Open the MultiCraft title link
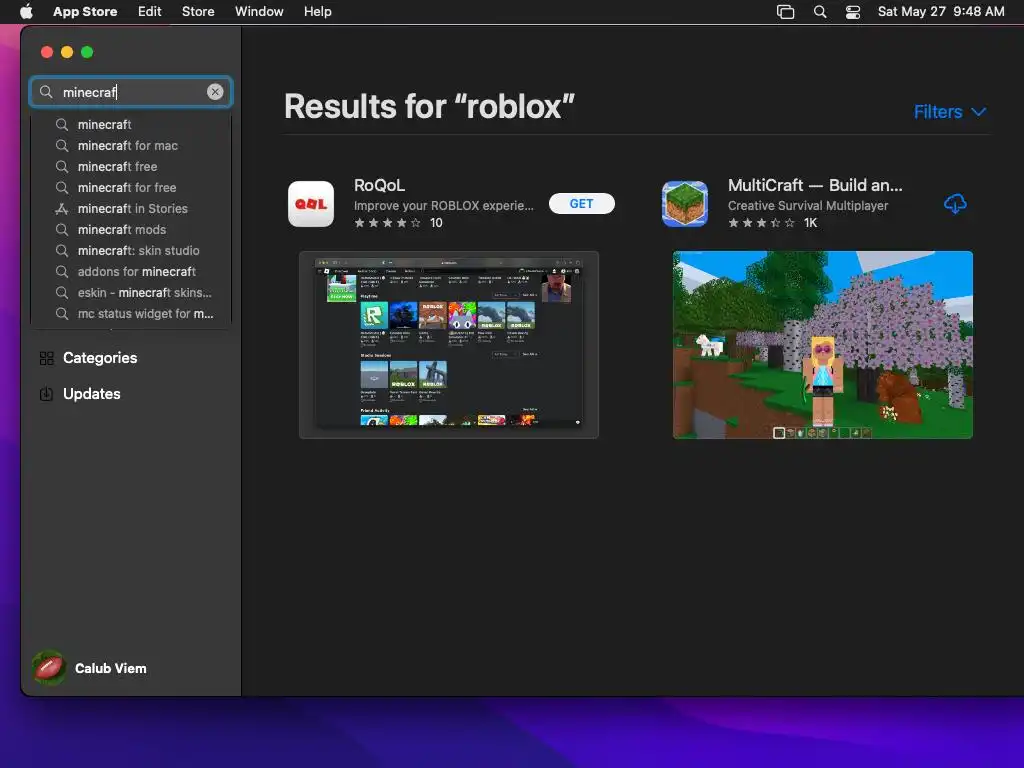This screenshot has width=1024, height=768. click(x=815, y=185)
